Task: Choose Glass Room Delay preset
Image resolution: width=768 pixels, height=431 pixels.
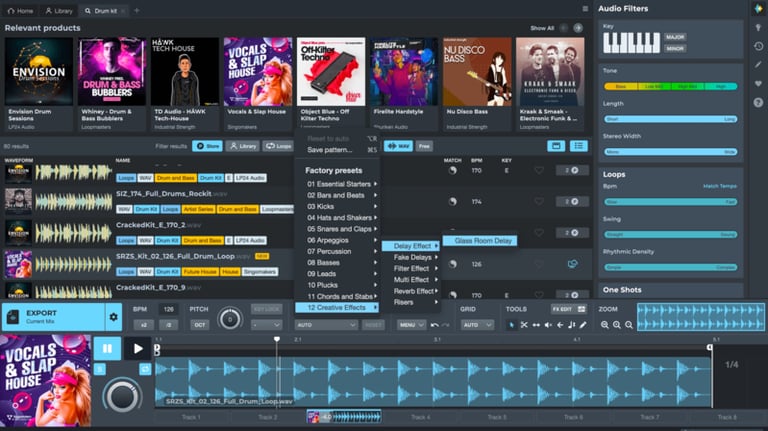Action: pos(480,240)
